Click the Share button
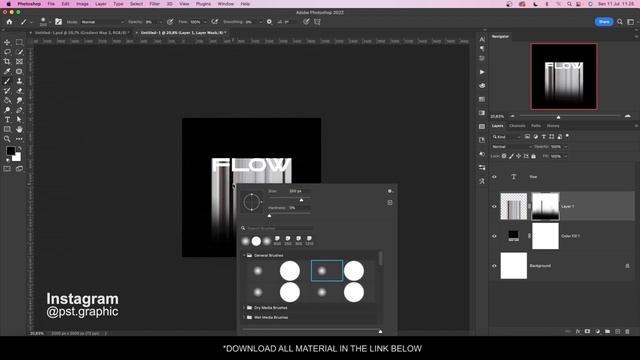The image size is (640, 360). click(604, 22)
